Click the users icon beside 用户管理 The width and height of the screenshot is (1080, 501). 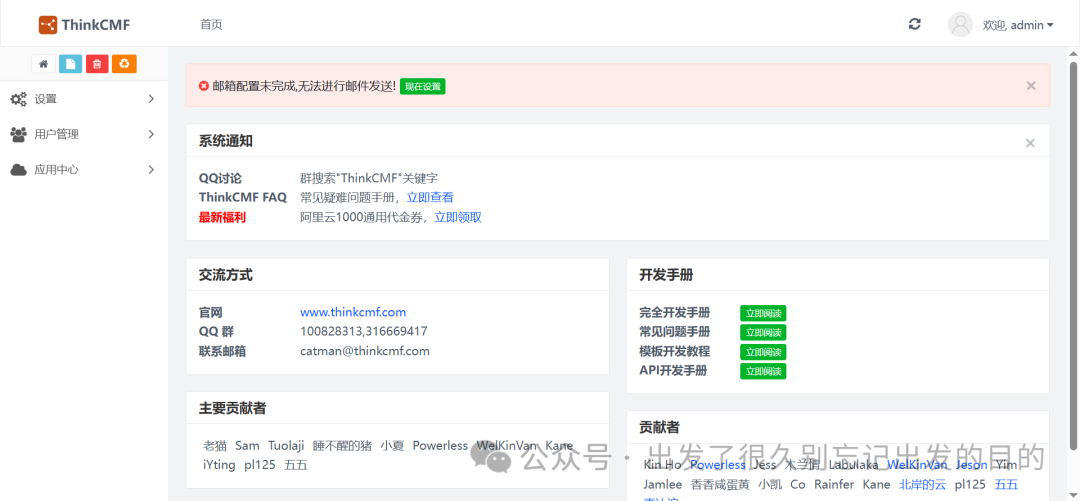coord(19,134)
